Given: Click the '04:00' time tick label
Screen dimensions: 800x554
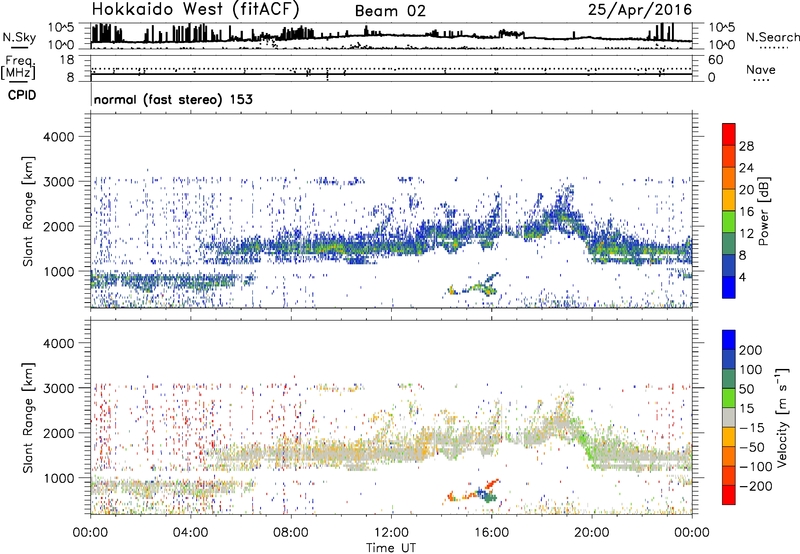Looking at the screenshot, I should 190,533.
